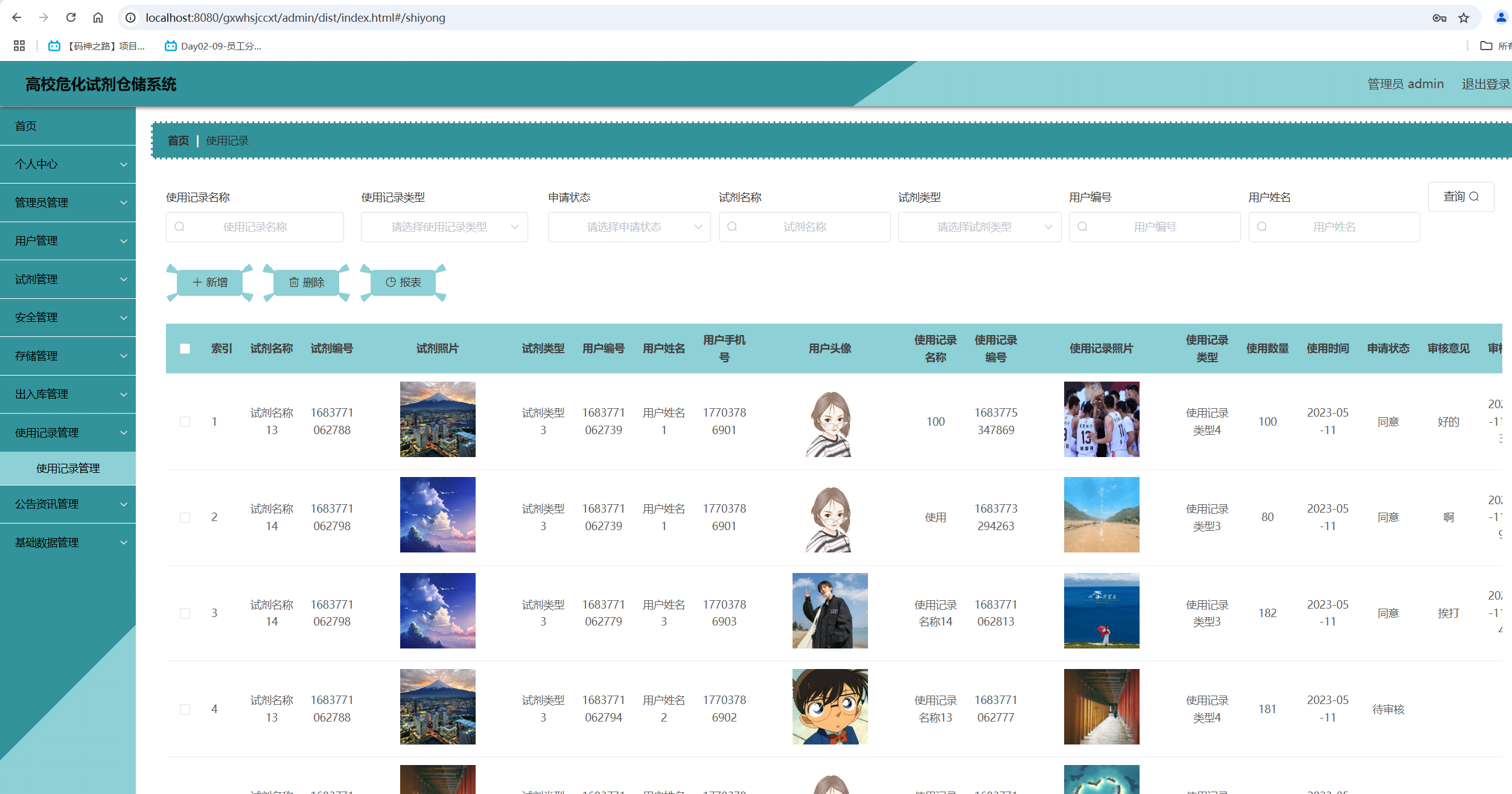Collapse the 使用记录管理 parent menu
Image resolution: width=1512 pixels, height=794 pixels.
click(68, 432)
